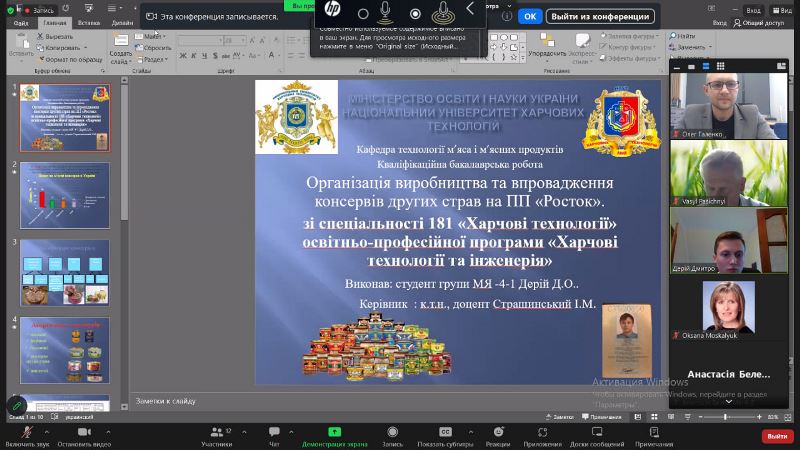Switch to reading view icon
The width and height of the screenshot is (800, 450).
point(671,417)
